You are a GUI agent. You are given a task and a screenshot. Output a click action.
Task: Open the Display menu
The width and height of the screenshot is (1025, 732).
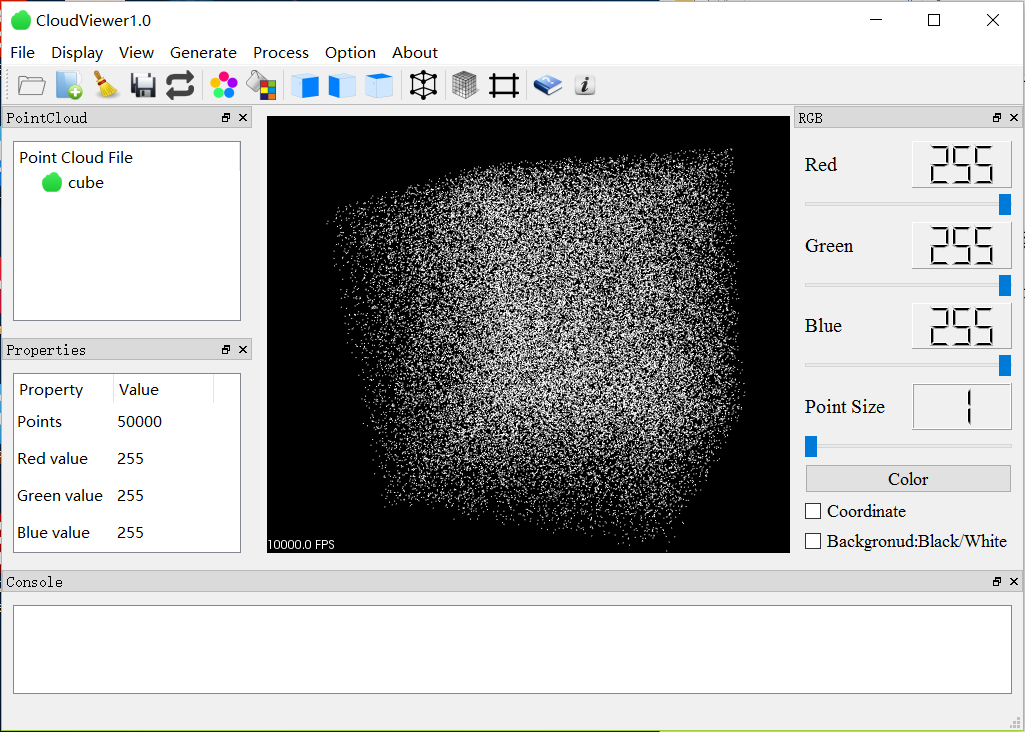[77, 52]
